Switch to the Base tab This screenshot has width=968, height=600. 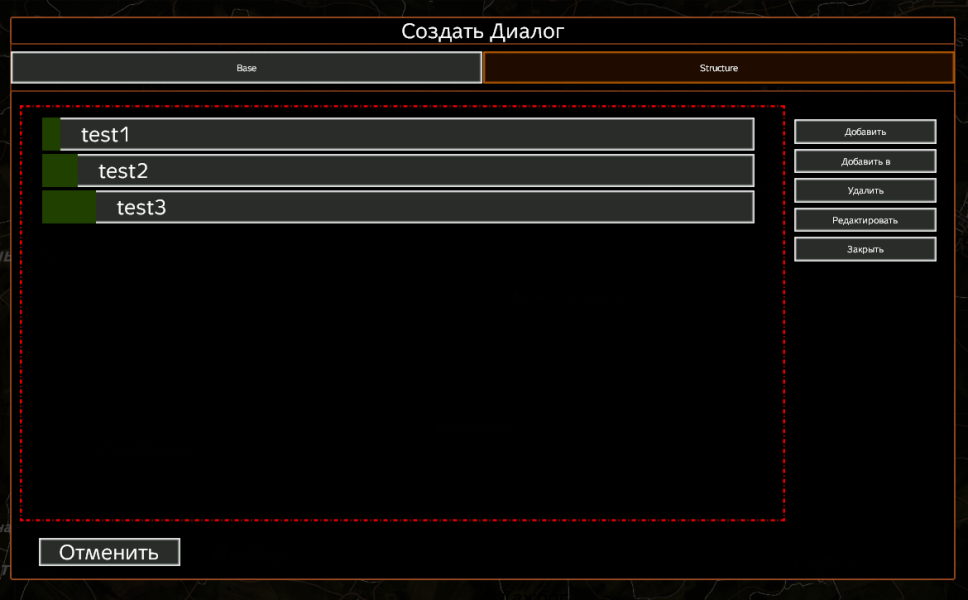click(246, 68)
